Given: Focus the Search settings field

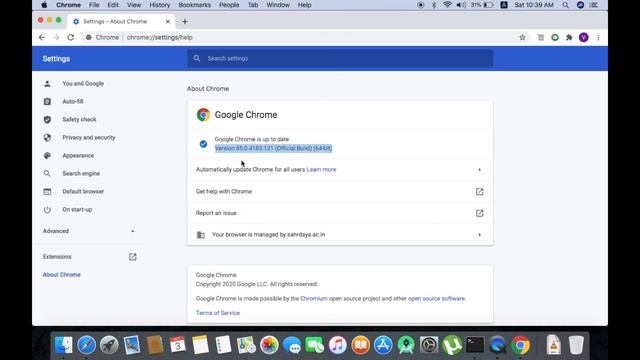Looking at the screenshot, I should click(x=340, y=58).
